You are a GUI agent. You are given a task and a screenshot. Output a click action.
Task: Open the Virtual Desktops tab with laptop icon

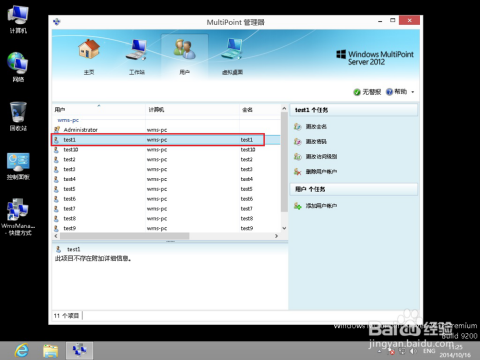click(232, 57)
